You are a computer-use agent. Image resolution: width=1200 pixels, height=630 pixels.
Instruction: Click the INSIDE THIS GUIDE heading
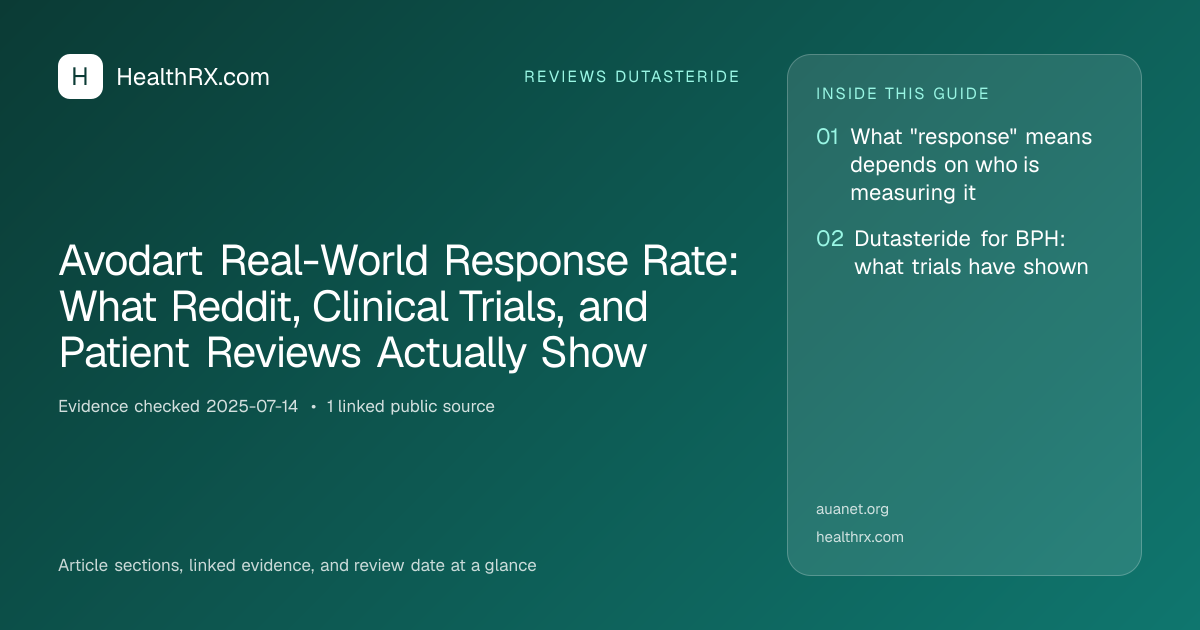[x=903, y=94]
